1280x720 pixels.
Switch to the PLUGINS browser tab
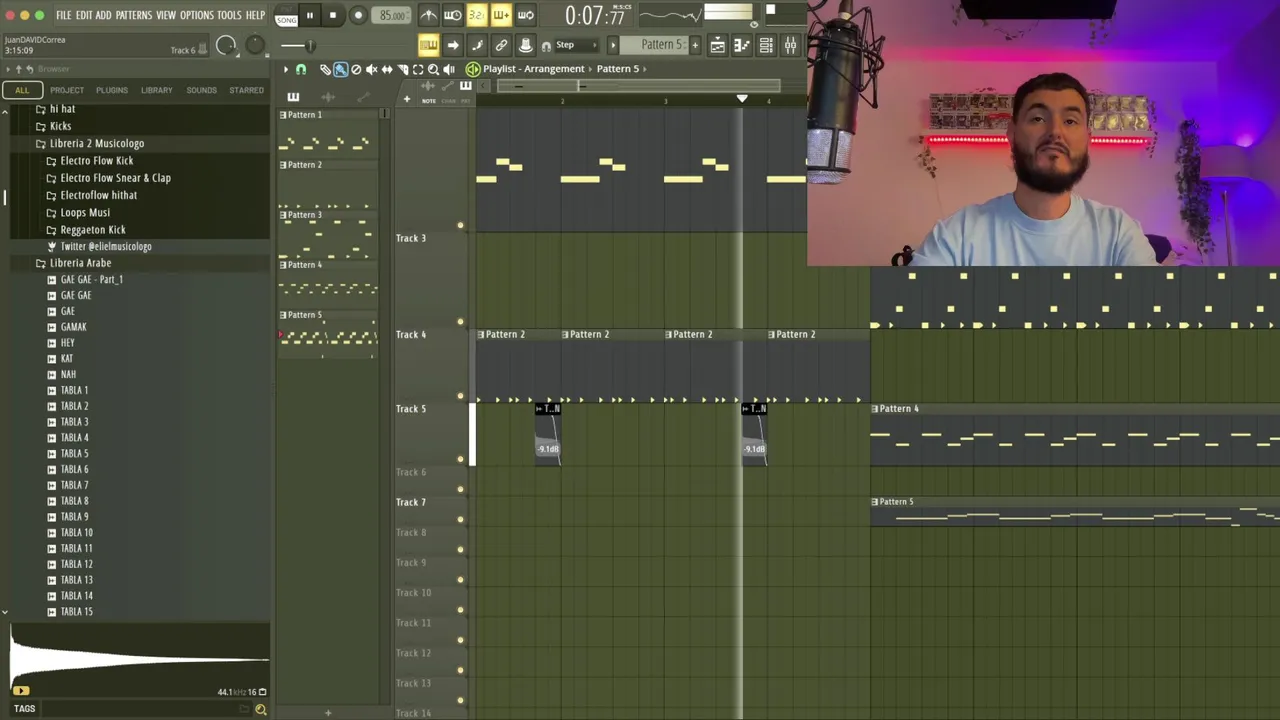point(111,90)
